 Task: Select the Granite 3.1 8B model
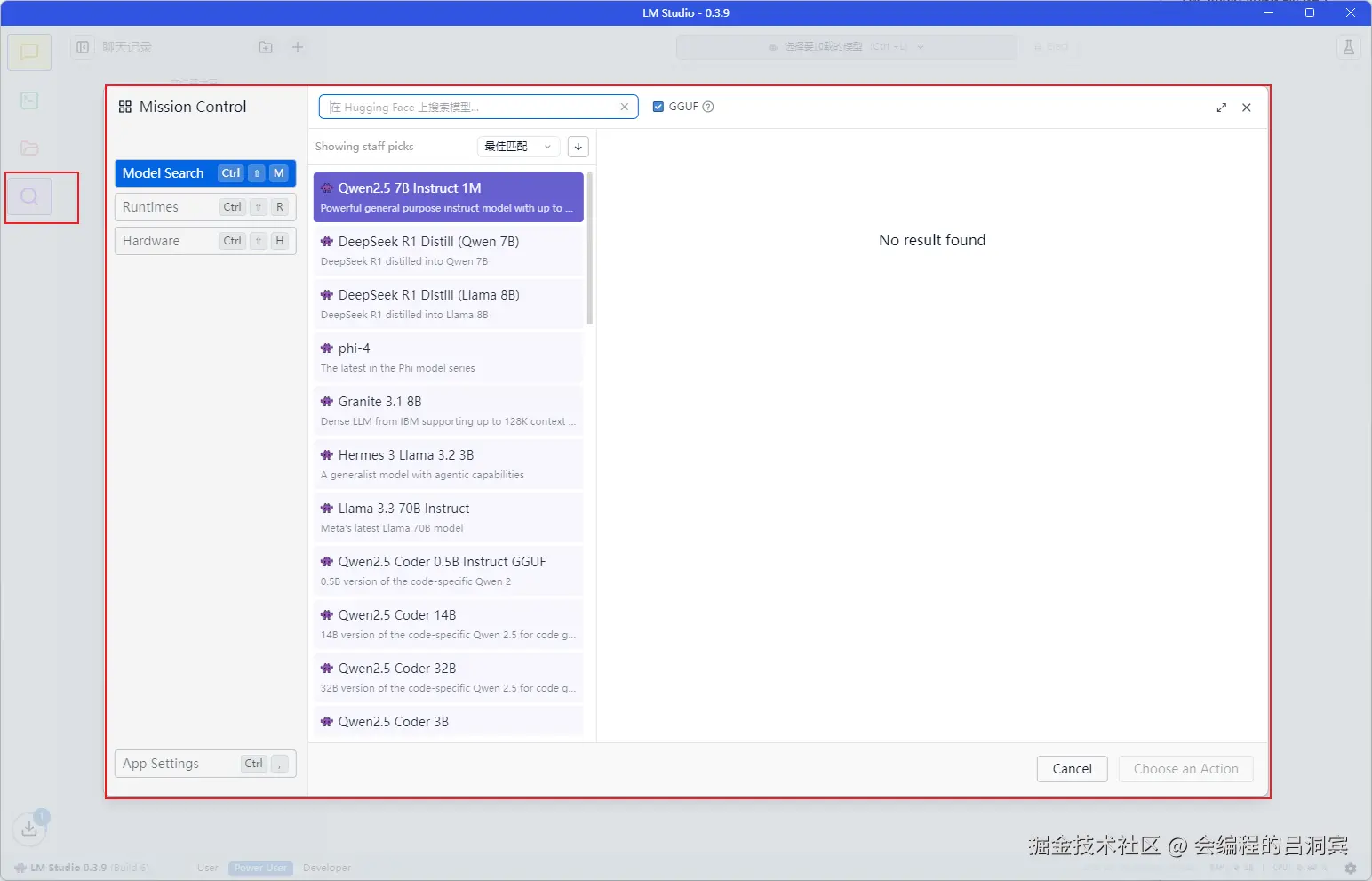(x=449, y=411)
